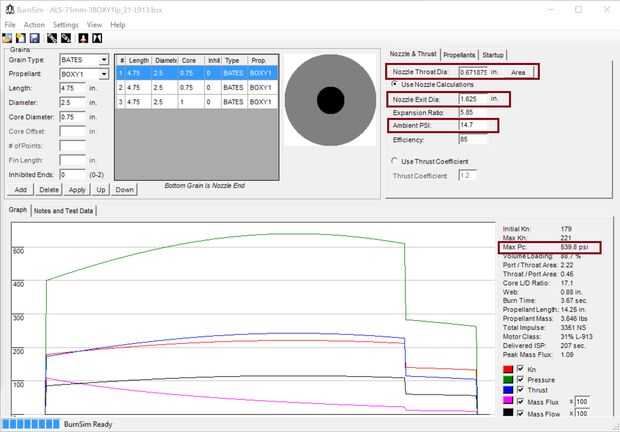Viewport: 620px width, 432px height.
Task: Click the grain cross-section preview image
Action: pyautogui.click(x=331, y=100)
